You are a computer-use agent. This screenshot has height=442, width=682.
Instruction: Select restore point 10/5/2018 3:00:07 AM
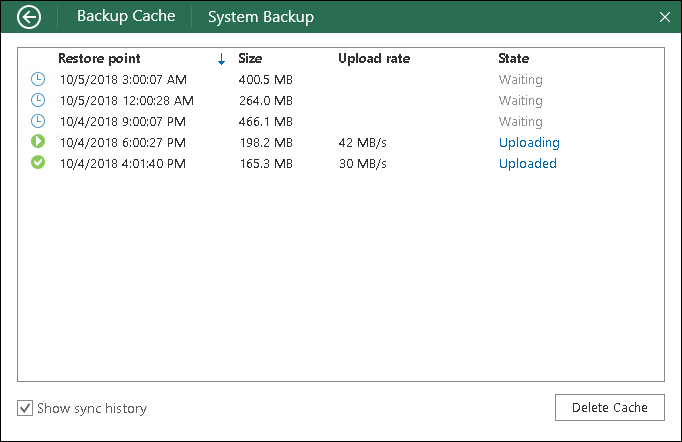(123, 80)
